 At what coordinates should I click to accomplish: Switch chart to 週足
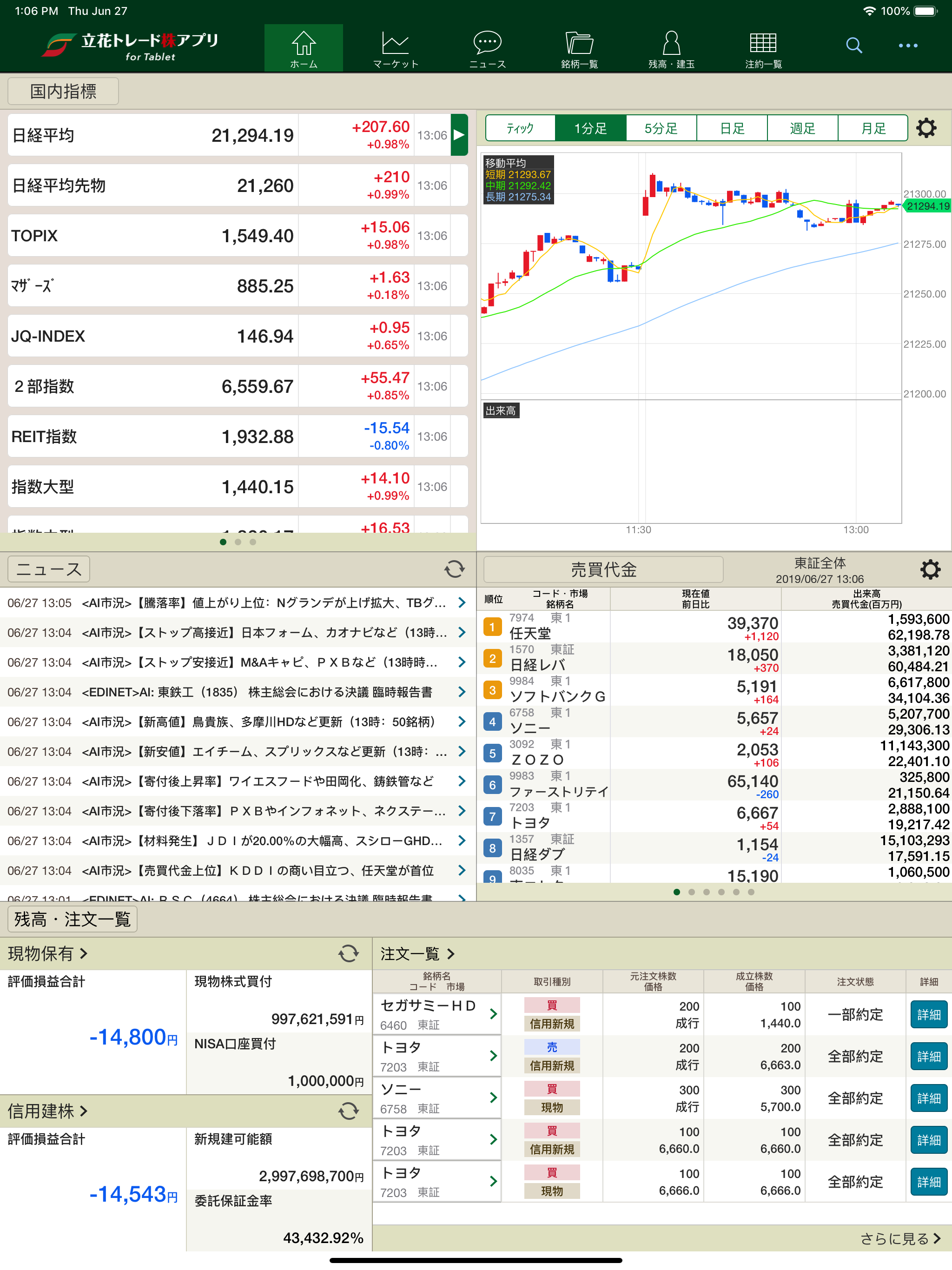[802, 128]
